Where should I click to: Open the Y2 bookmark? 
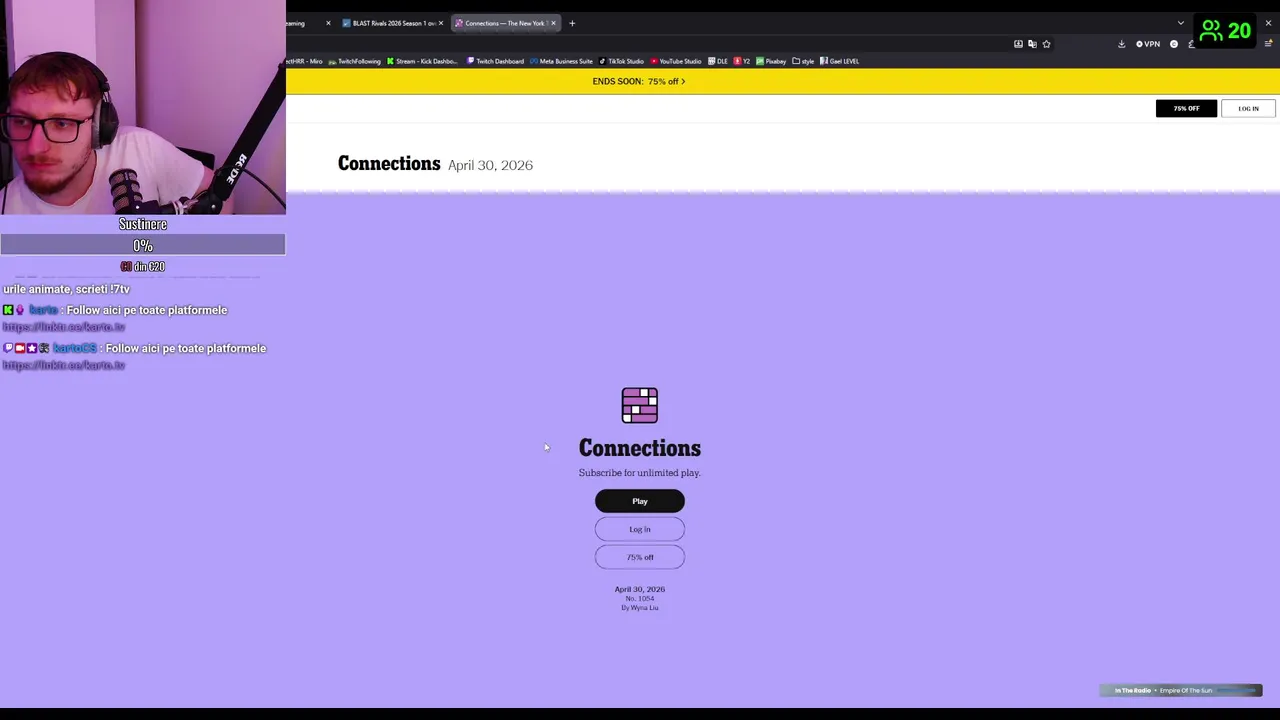742,61
